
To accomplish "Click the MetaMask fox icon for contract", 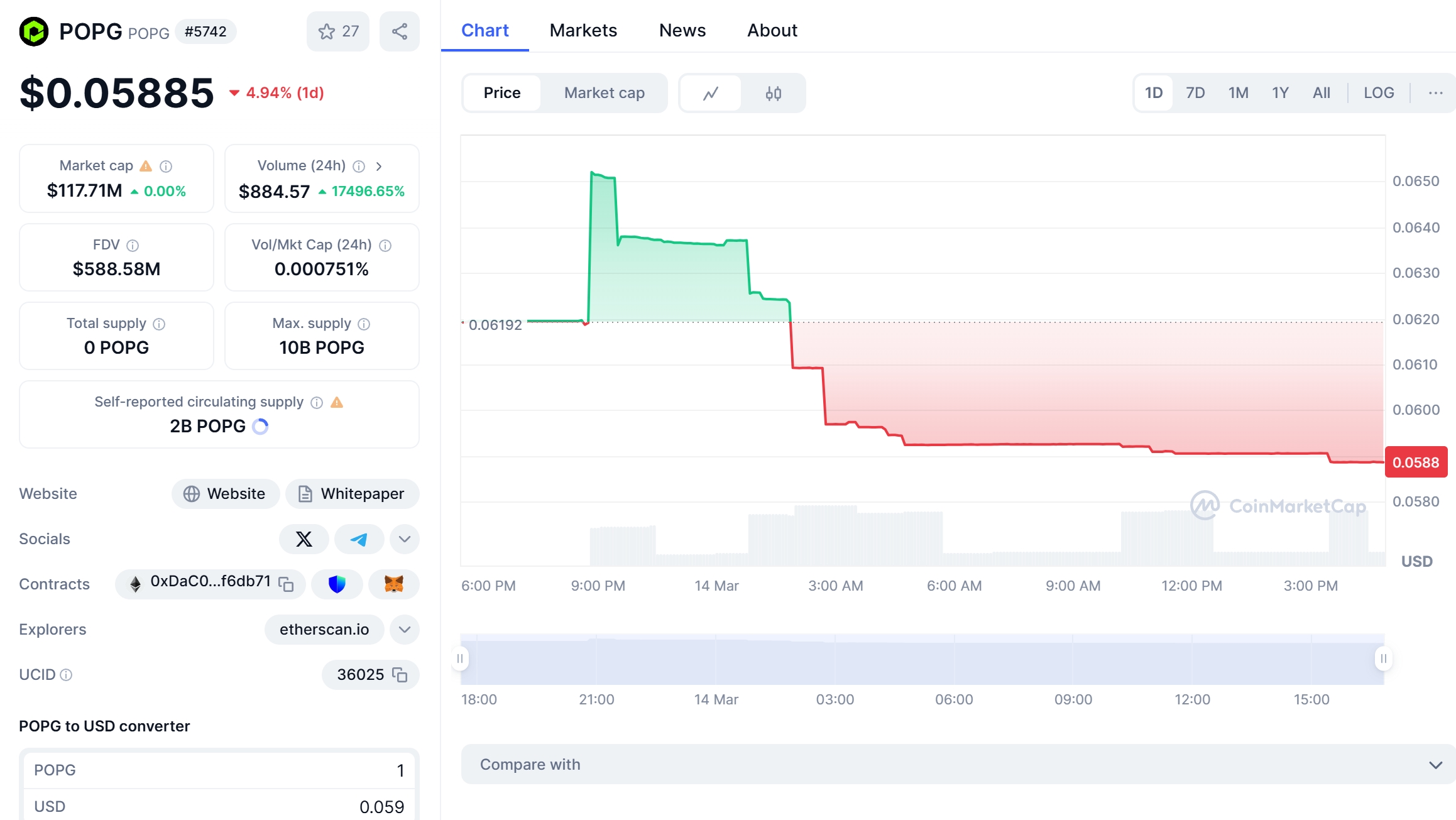I will (x=394, y=584).
